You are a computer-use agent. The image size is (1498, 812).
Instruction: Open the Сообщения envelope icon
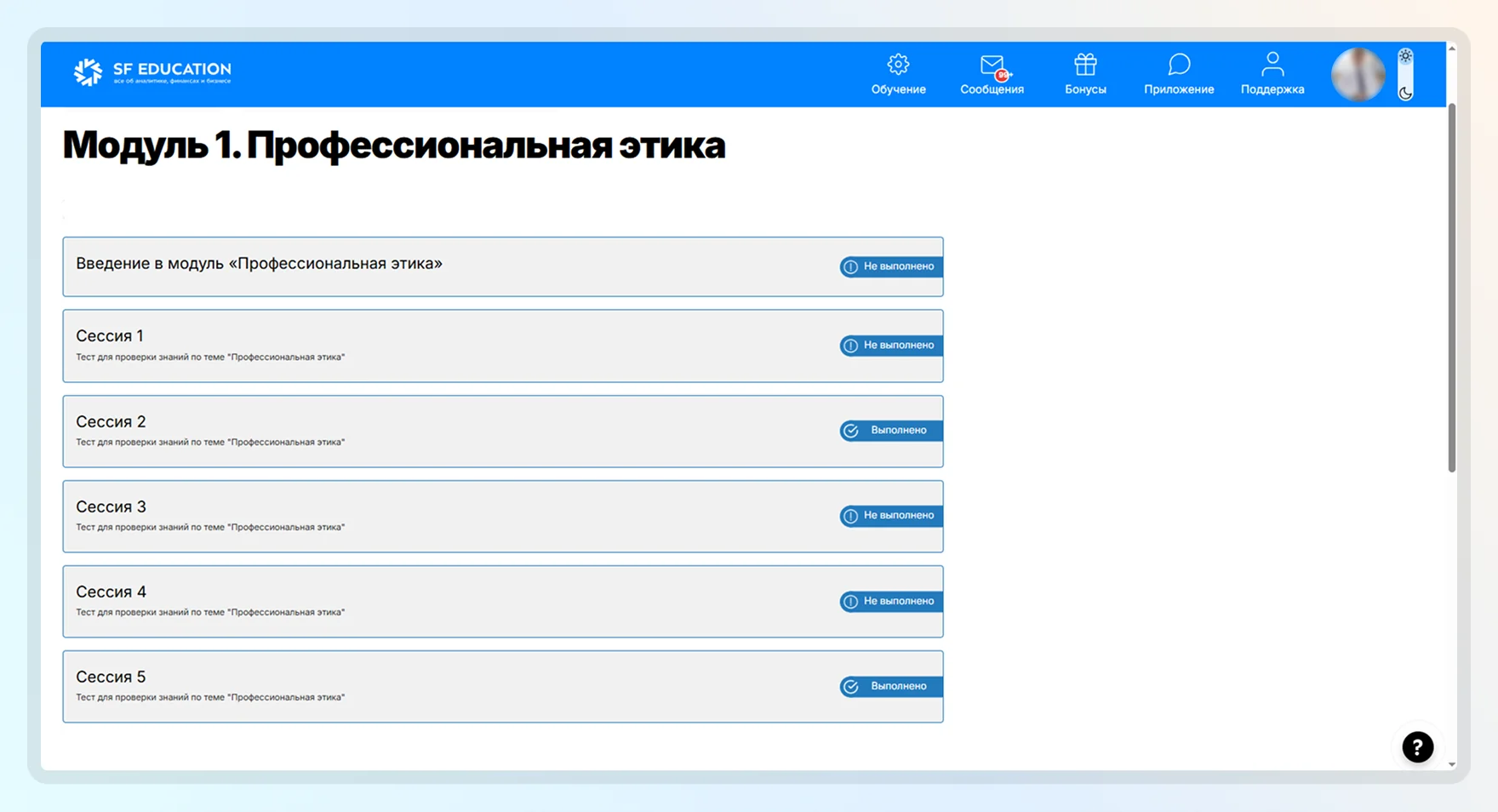click(992, 66)
